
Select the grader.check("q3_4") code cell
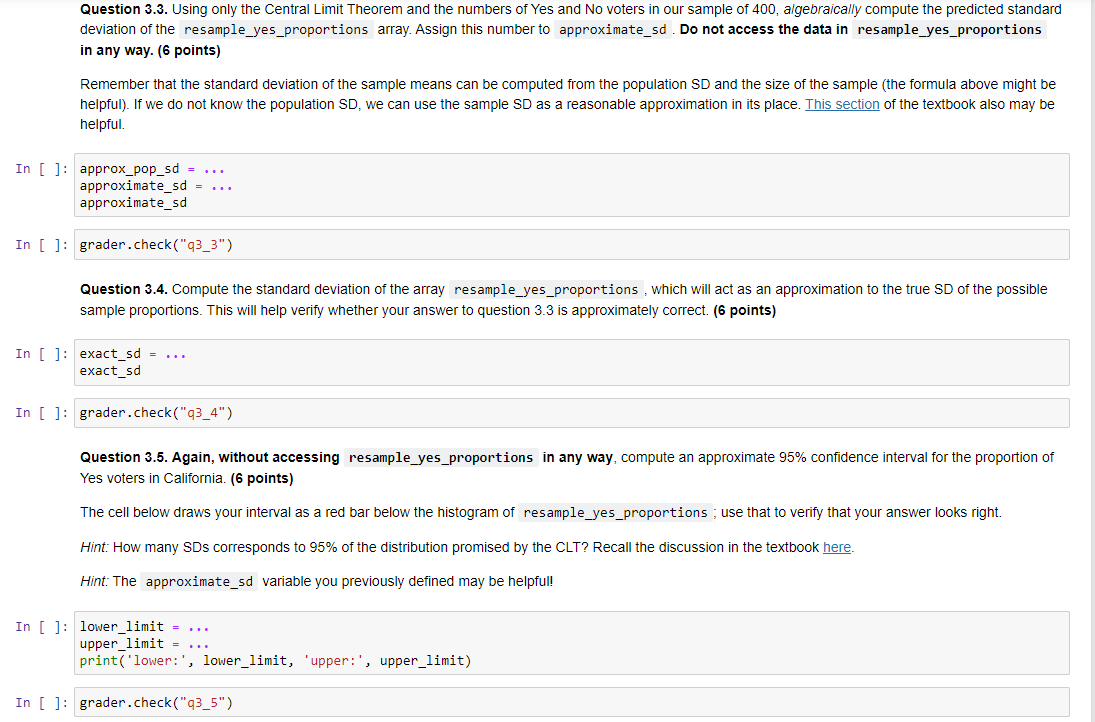(x=571, y=413)
